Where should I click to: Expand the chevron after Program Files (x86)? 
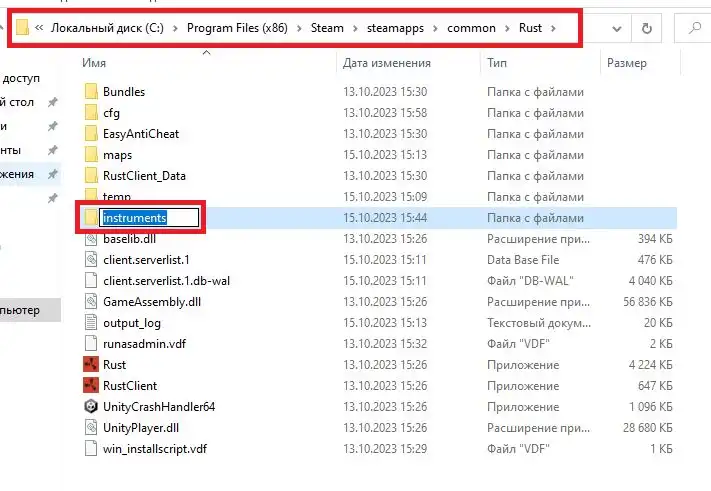click(299, 29)
